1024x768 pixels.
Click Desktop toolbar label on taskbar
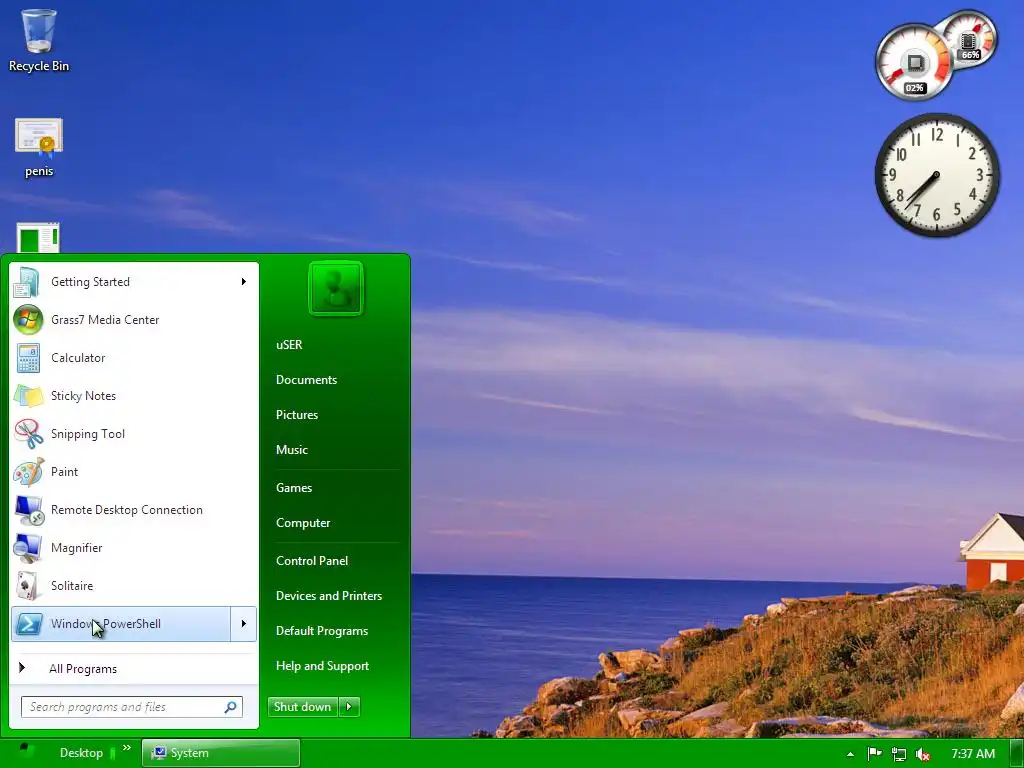82,753
